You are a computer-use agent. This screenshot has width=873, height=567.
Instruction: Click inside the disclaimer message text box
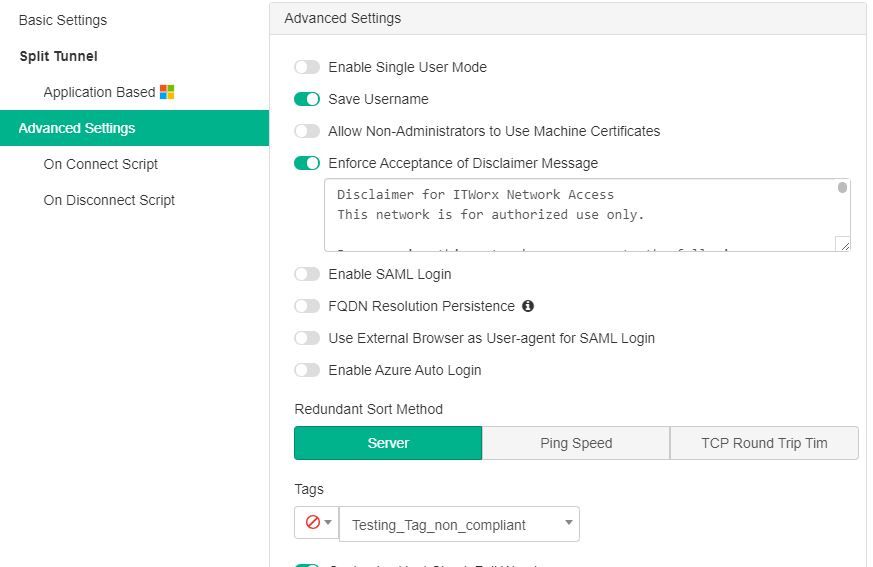click(580, 215)
